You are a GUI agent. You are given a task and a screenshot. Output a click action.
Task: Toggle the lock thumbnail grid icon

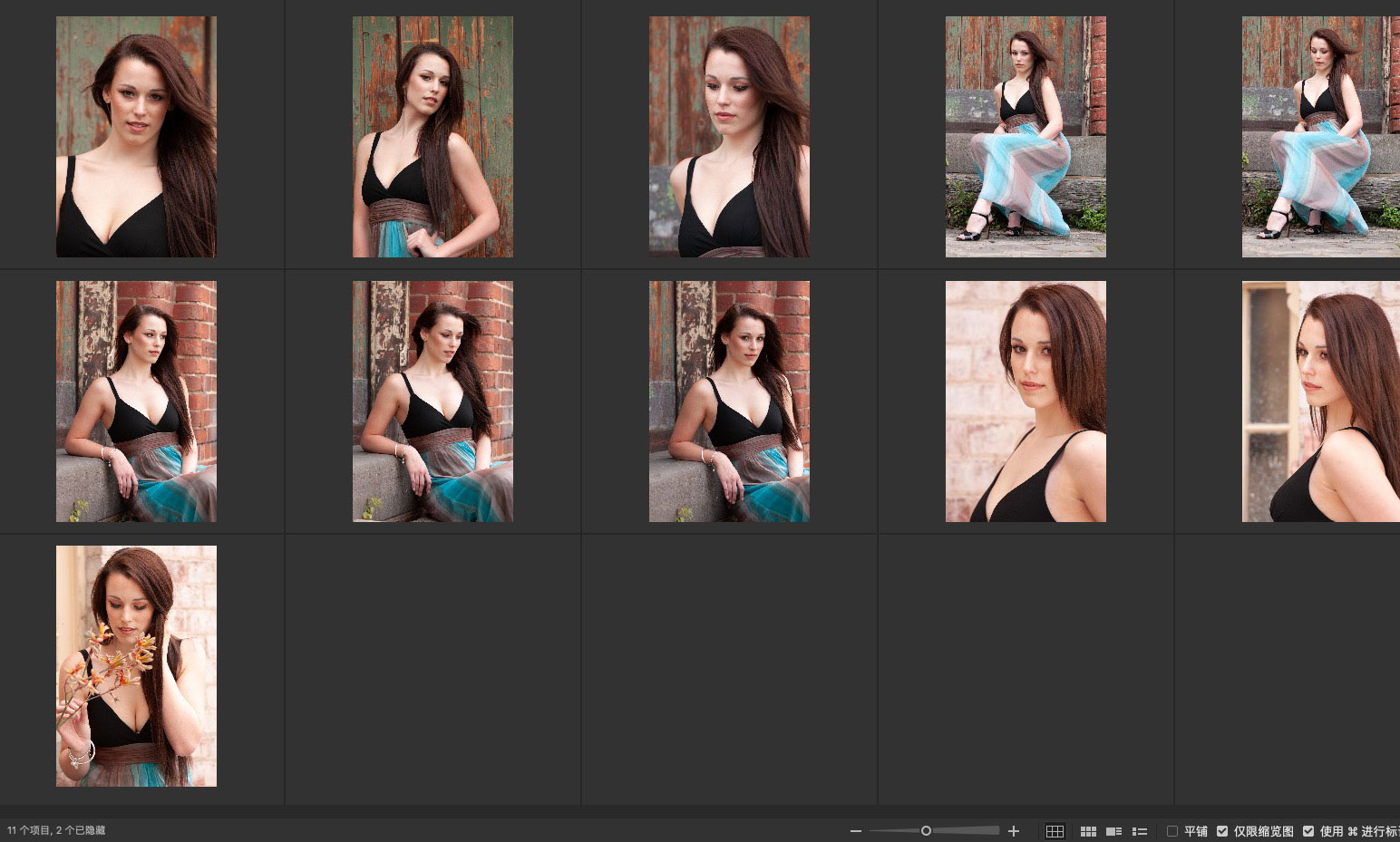pyautogui.click(x=1055, y=831)
